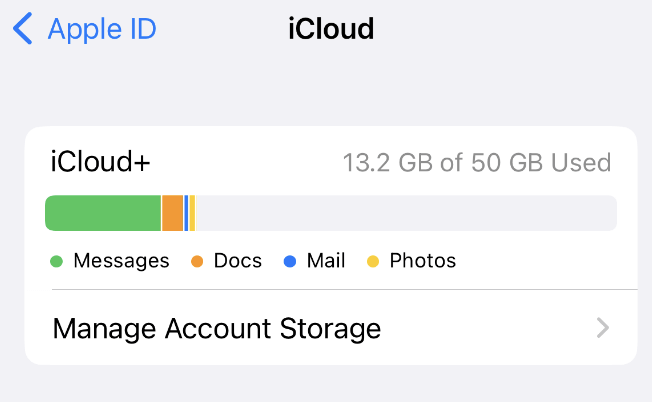Viewport: 652px width, 402px height.
Task: Click green Messages segment in storage bar
Action: (103, 213)
